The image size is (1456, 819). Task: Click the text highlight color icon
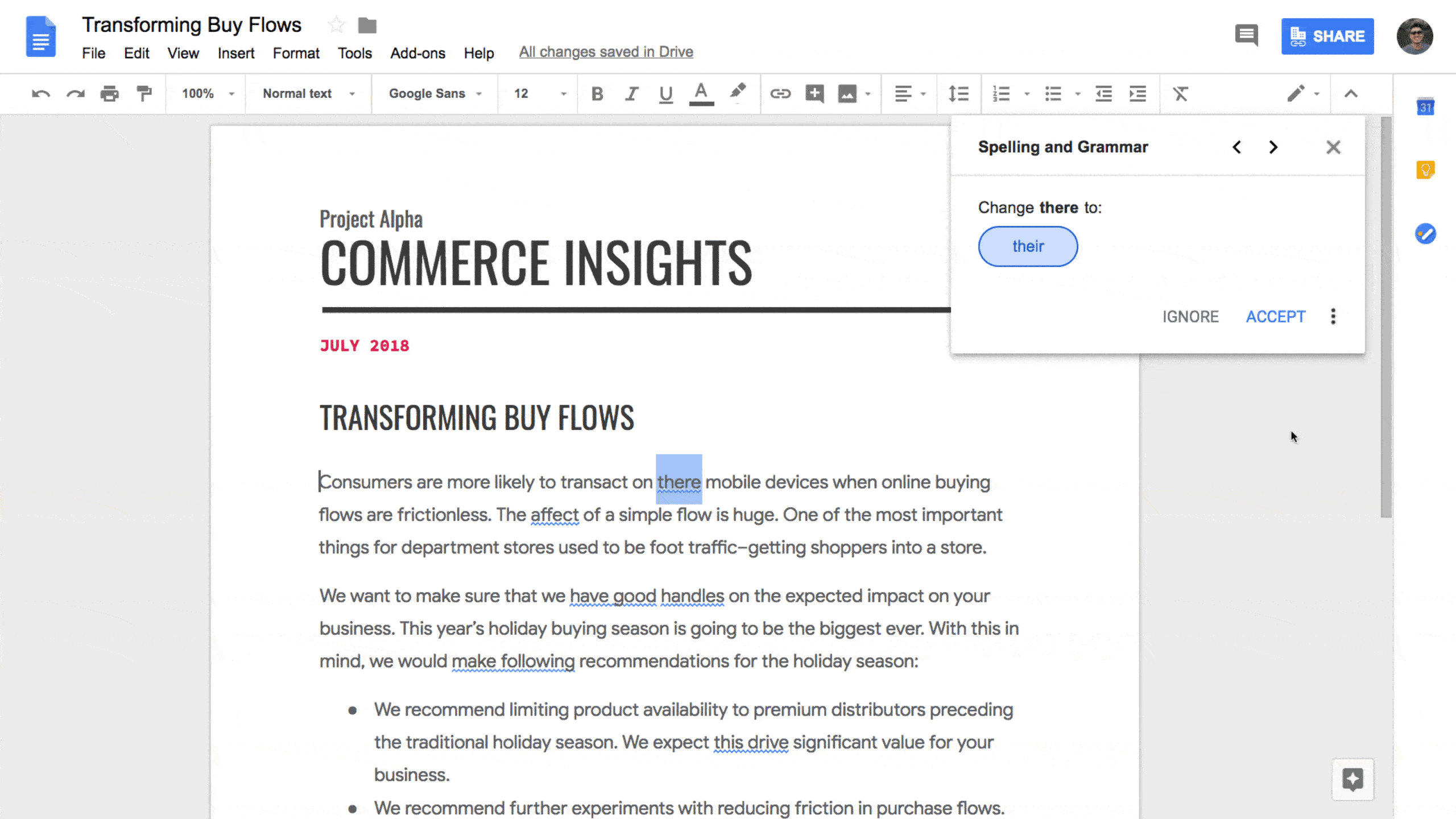[738, 93]
